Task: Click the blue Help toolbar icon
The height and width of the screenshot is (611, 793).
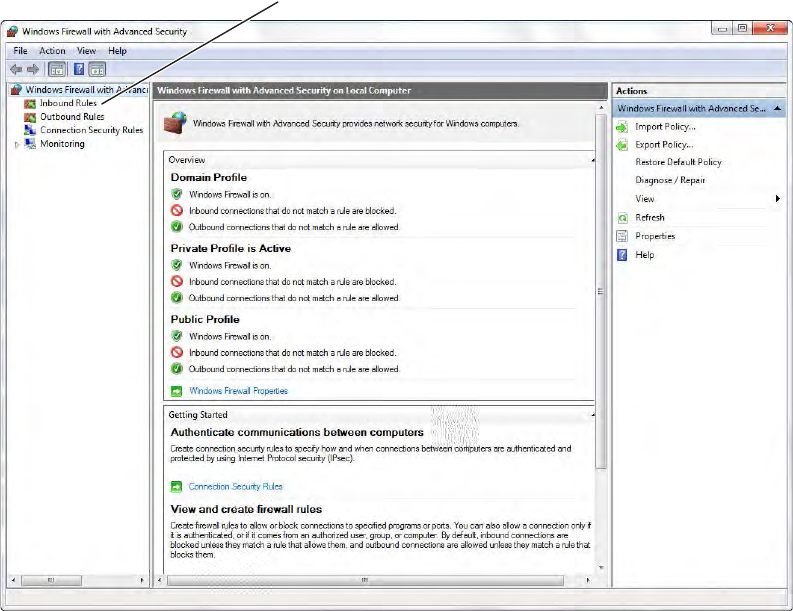Action: (x=79, y=69)
